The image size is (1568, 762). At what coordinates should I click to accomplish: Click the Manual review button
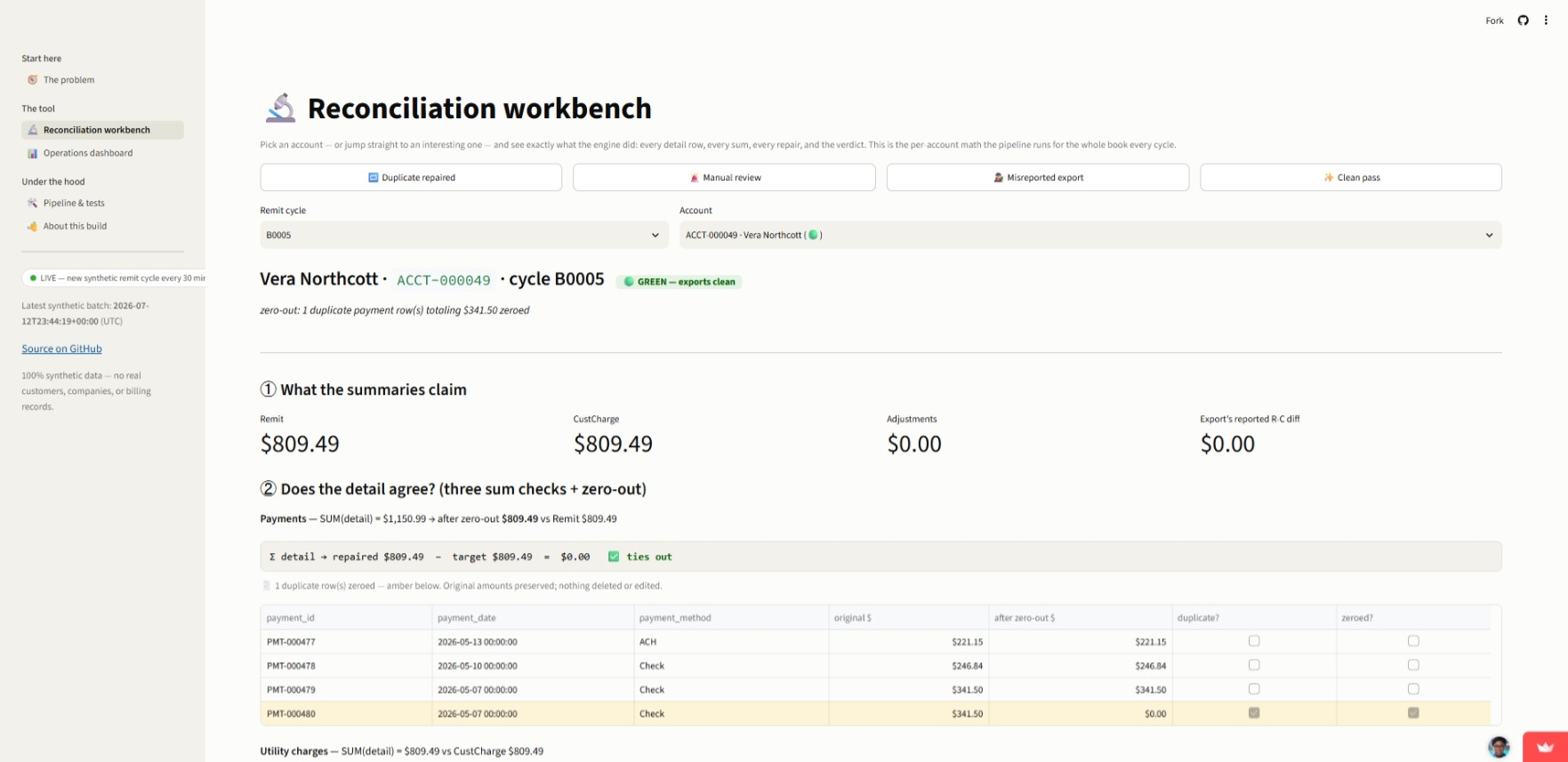coord(724,177)
